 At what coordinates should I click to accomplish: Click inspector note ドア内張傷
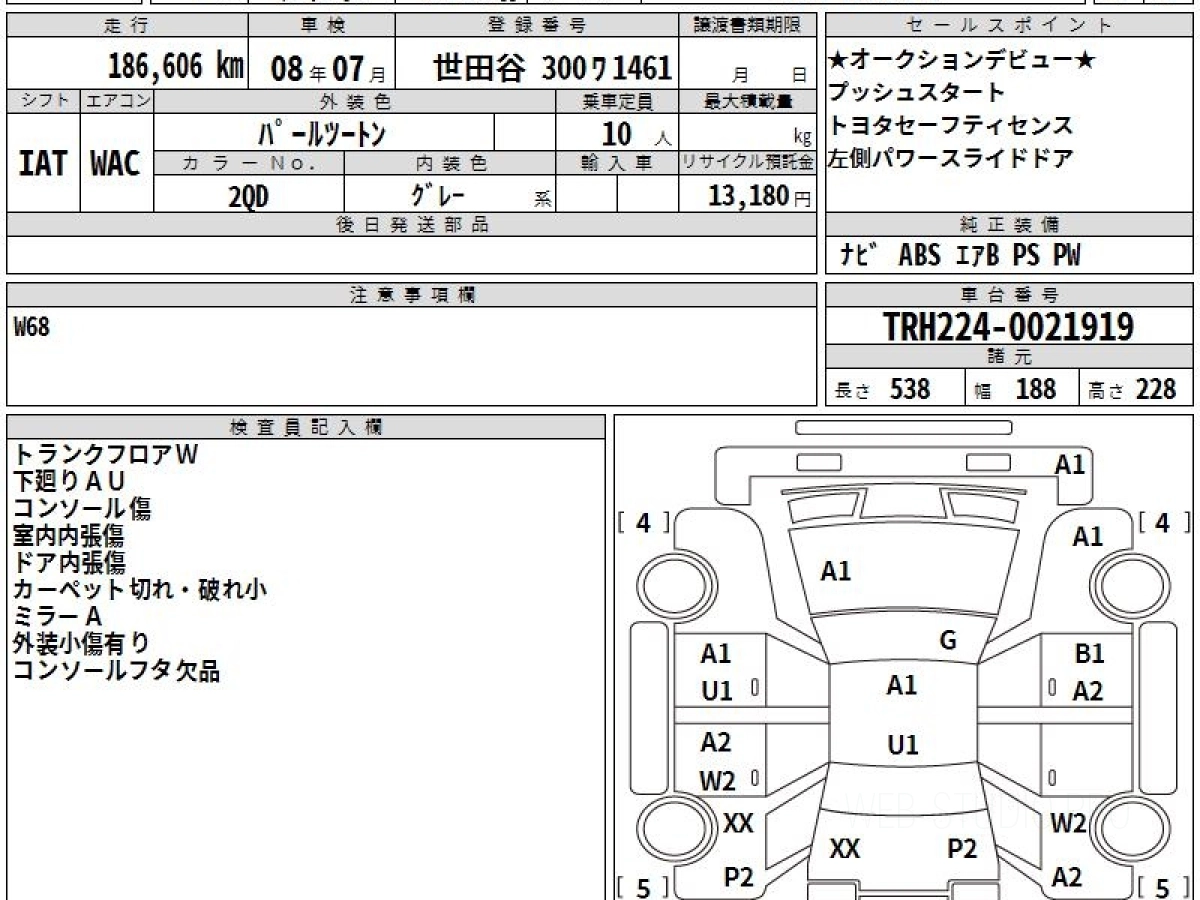click(69, 562)
